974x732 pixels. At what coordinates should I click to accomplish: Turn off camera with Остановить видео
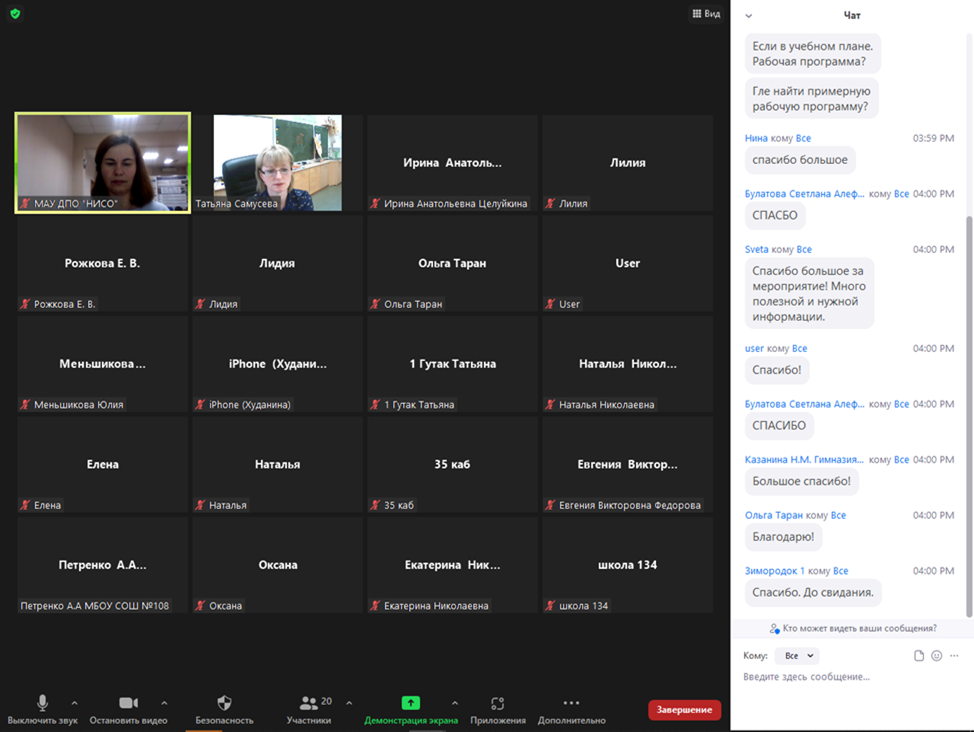tap(128, 703)
